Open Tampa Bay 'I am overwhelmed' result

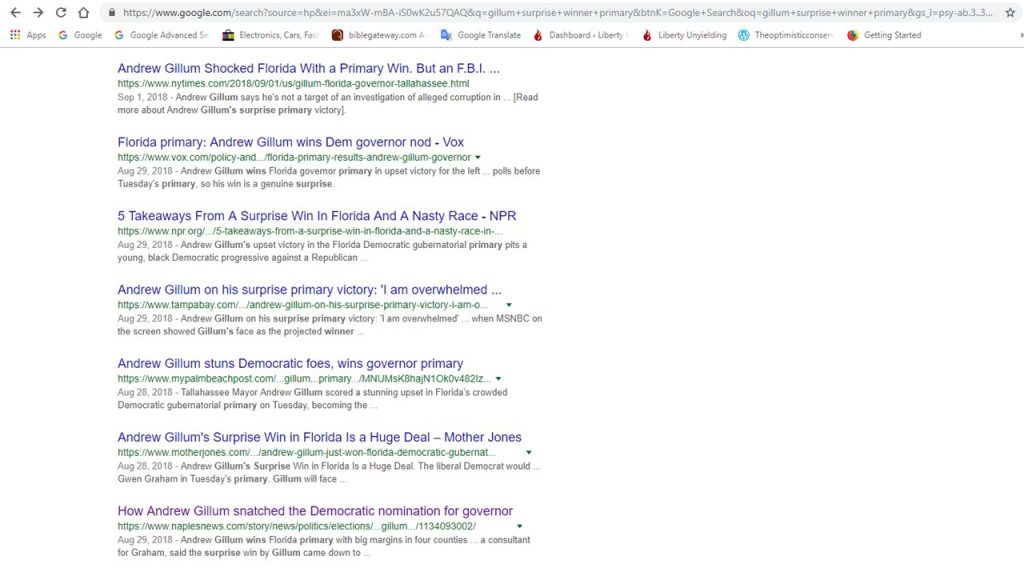click(310, 289)
